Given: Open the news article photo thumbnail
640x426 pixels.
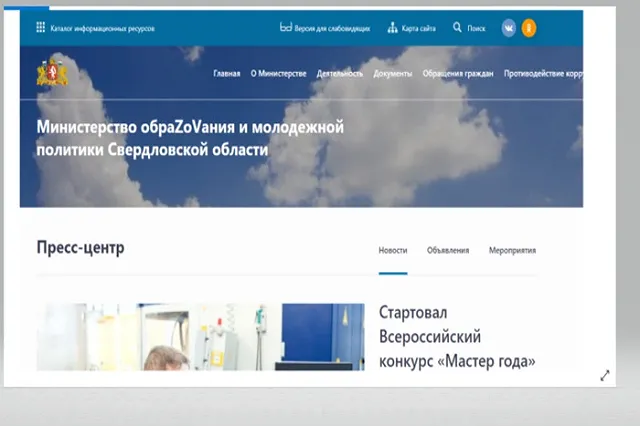Looking at the screenshot, I should pos(200,337).
